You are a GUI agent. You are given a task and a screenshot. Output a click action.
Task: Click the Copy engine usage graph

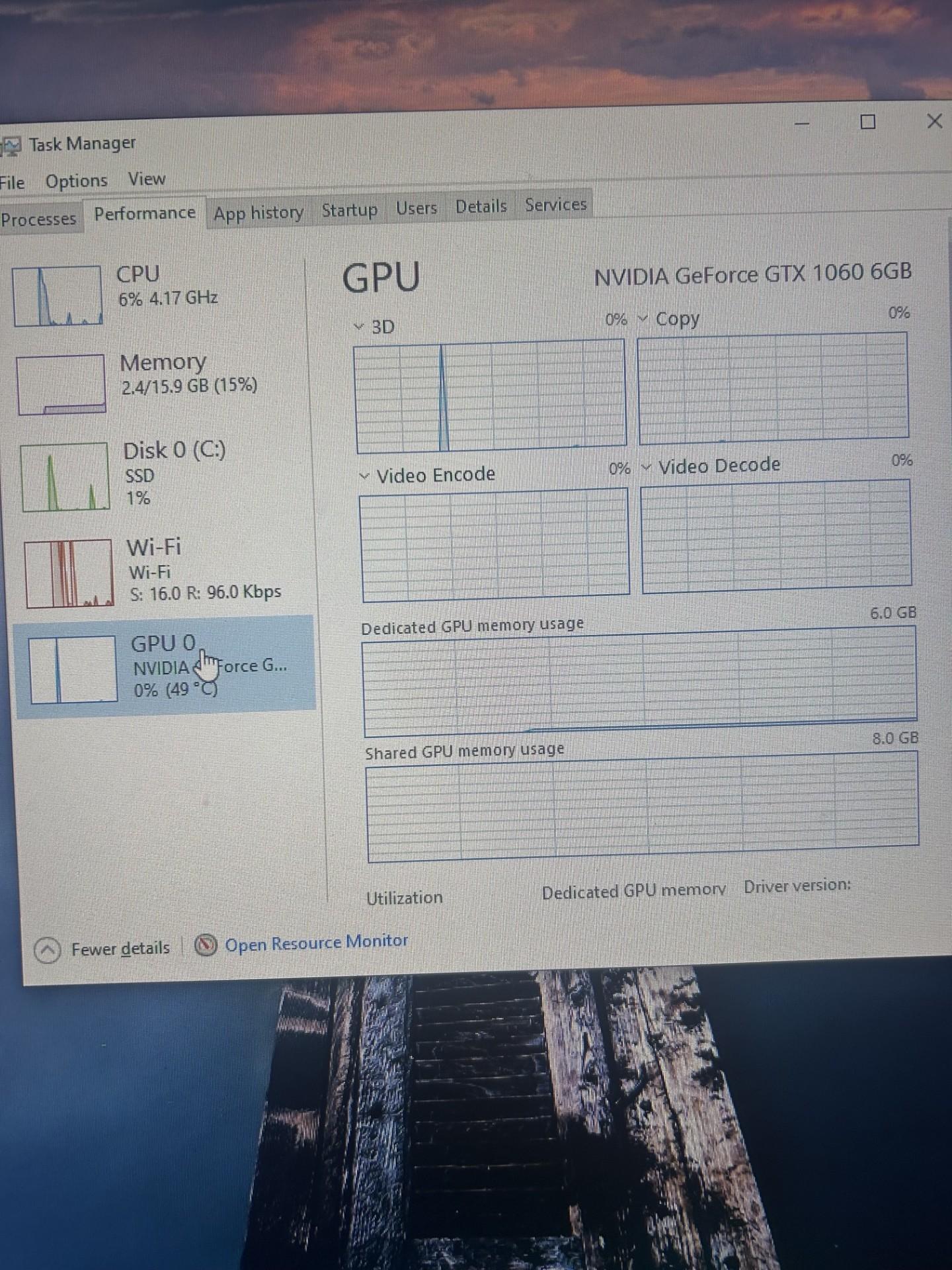coord(773,388)
